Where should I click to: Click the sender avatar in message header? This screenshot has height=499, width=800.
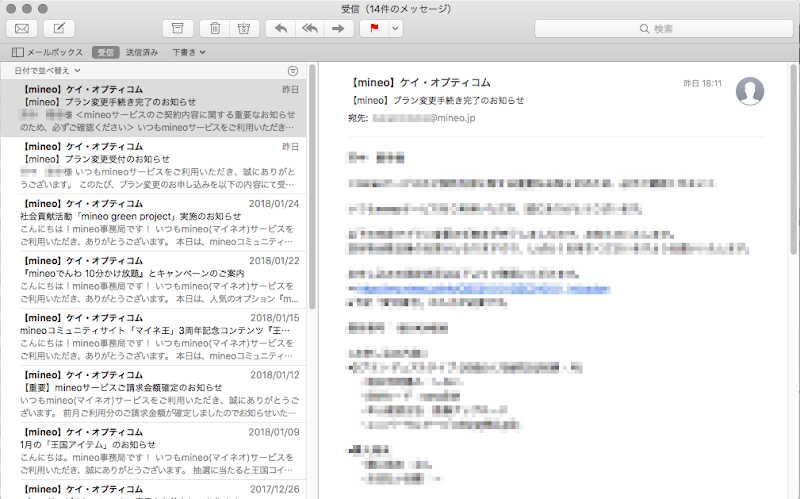[749, 91]
